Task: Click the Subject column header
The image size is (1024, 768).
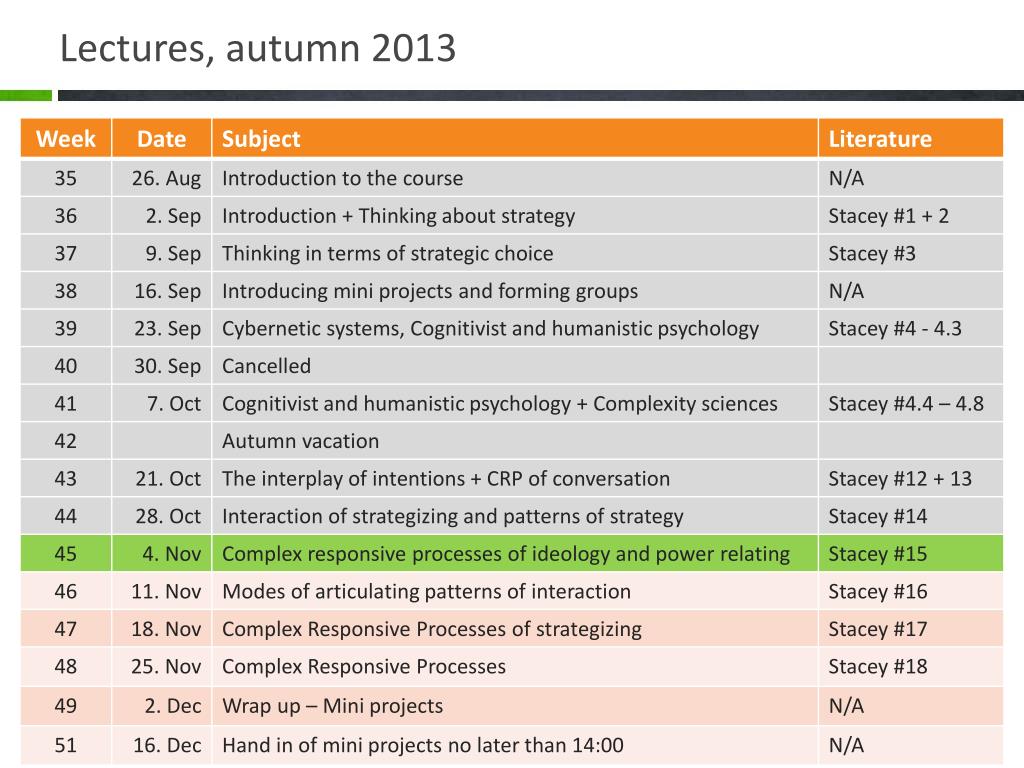Action: (515, 138)
